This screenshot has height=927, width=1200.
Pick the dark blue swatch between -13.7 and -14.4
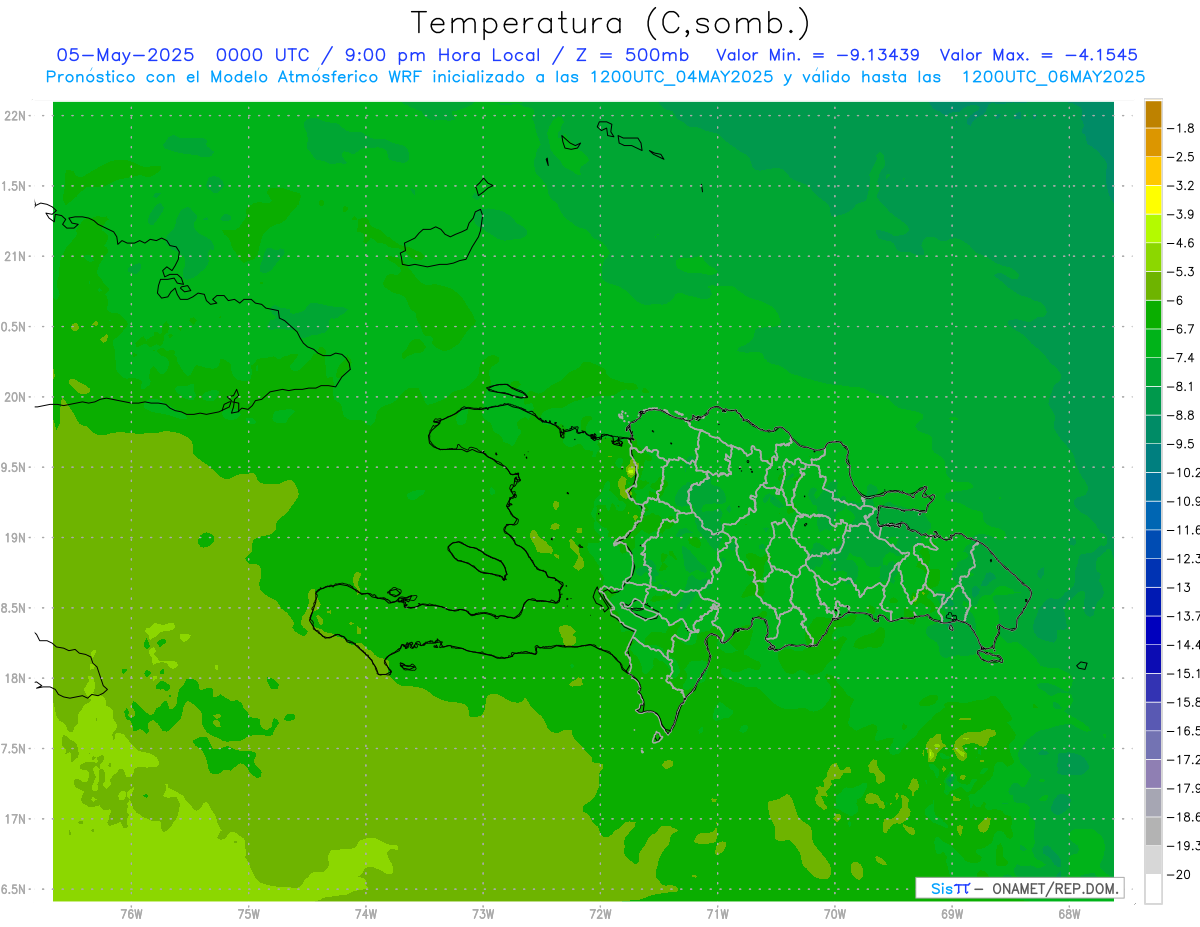tap(1153, 630)
